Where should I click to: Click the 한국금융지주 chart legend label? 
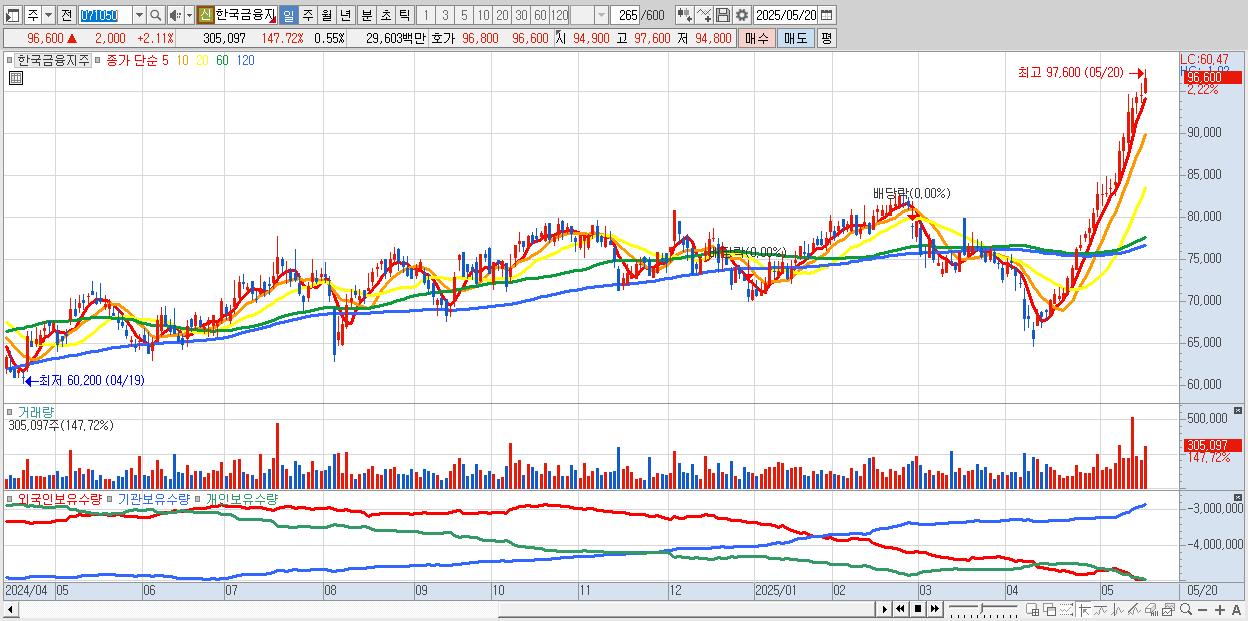[54, 60]
